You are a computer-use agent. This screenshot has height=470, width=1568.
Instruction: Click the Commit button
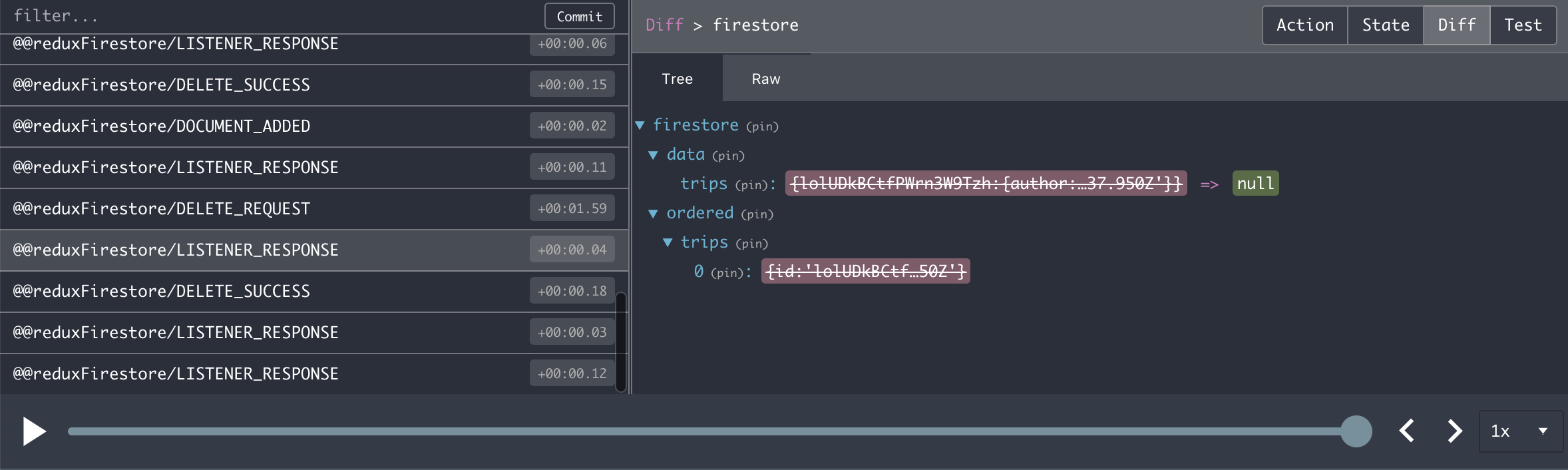(x=579, y=17)
